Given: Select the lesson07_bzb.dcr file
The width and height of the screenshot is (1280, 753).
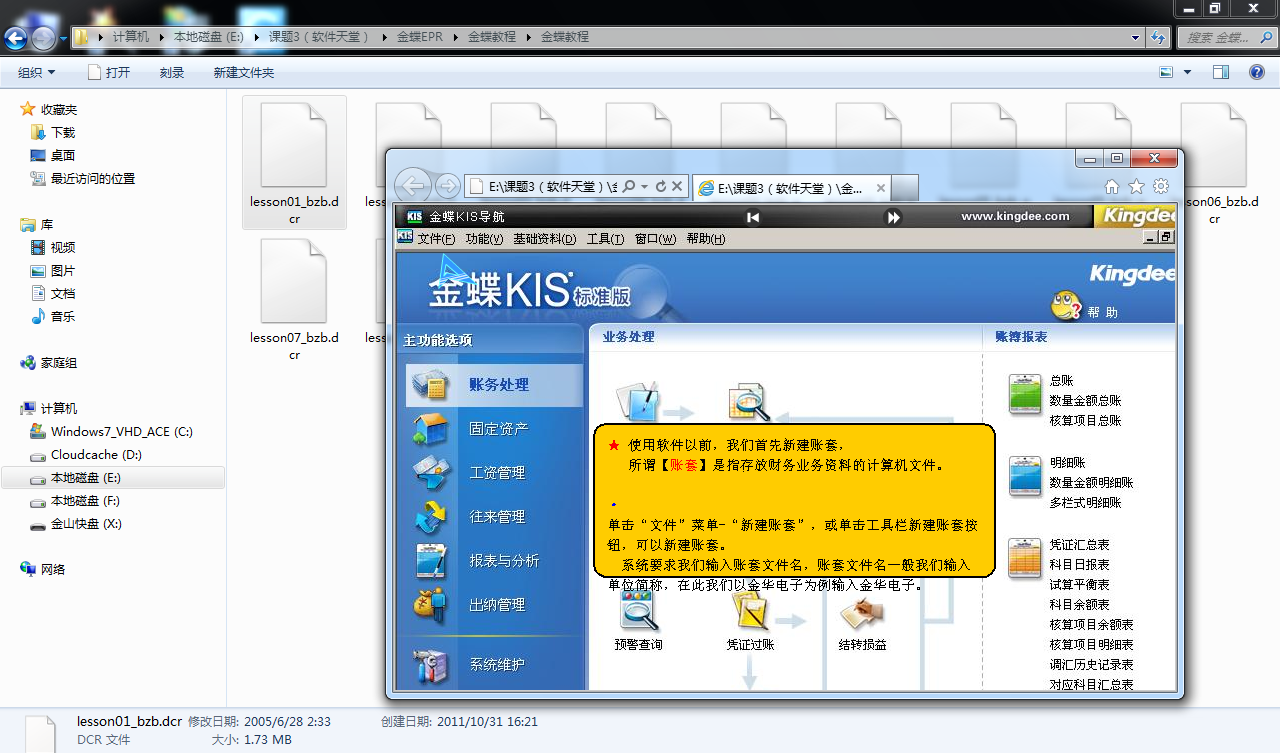Looking at the screenshot, I should point(294,300).
